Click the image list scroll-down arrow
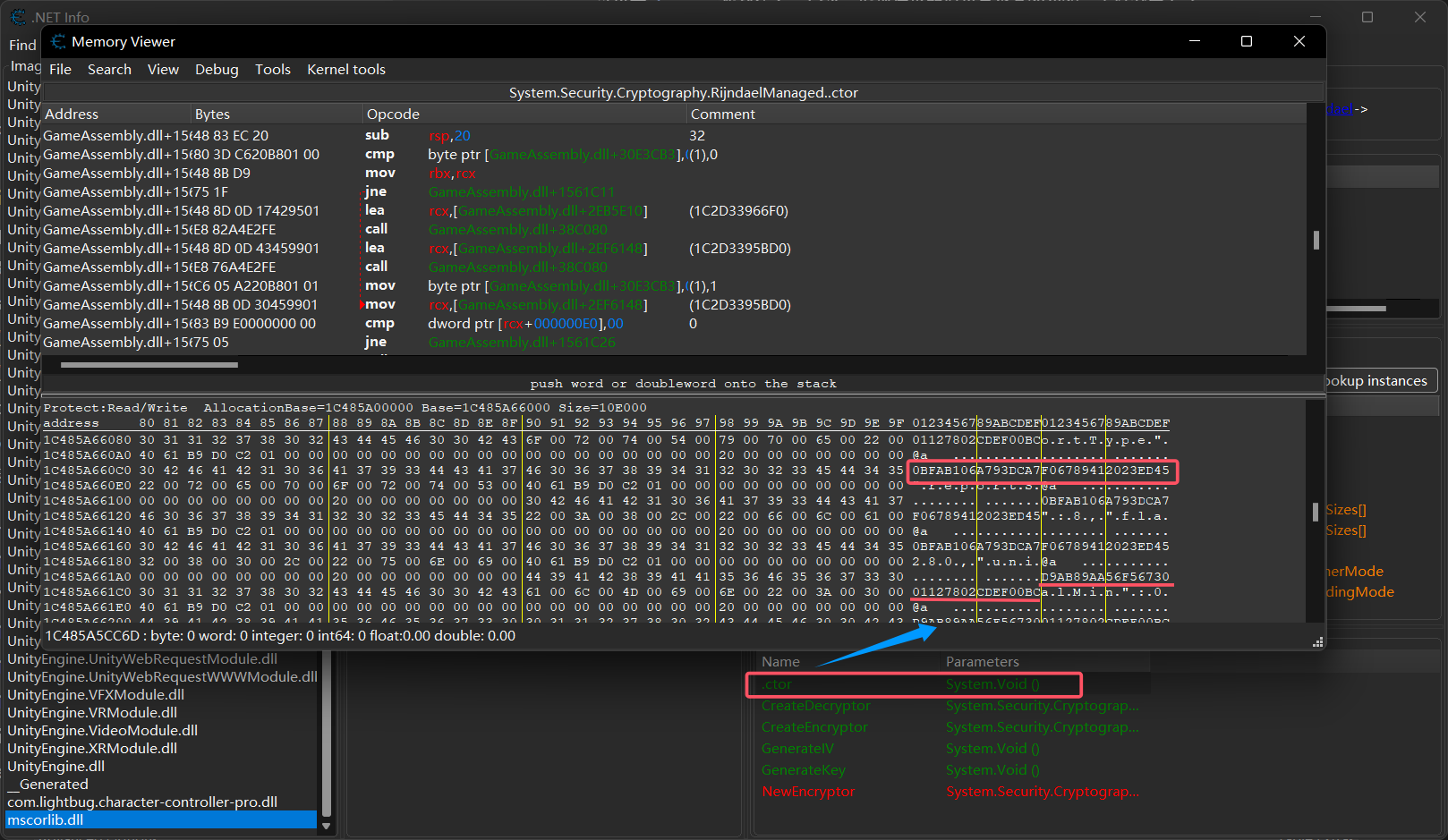 327,827
